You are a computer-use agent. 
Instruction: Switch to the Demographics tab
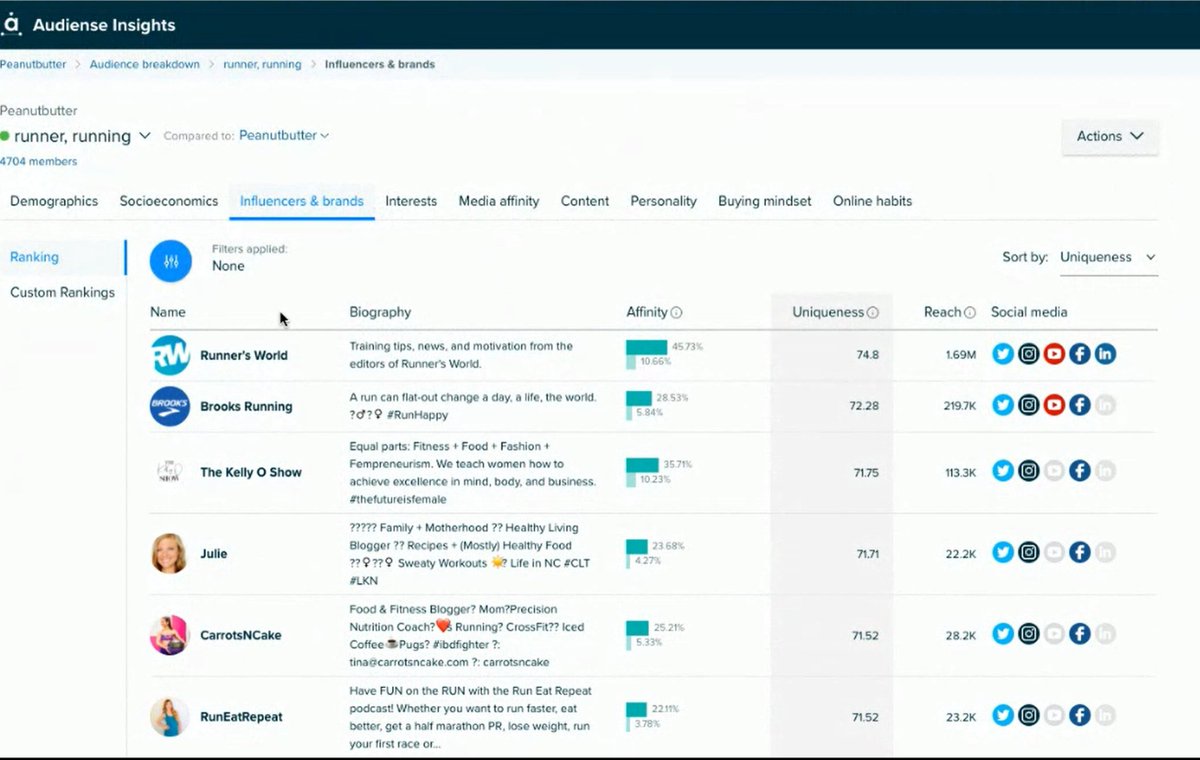(x=54, y=201)
